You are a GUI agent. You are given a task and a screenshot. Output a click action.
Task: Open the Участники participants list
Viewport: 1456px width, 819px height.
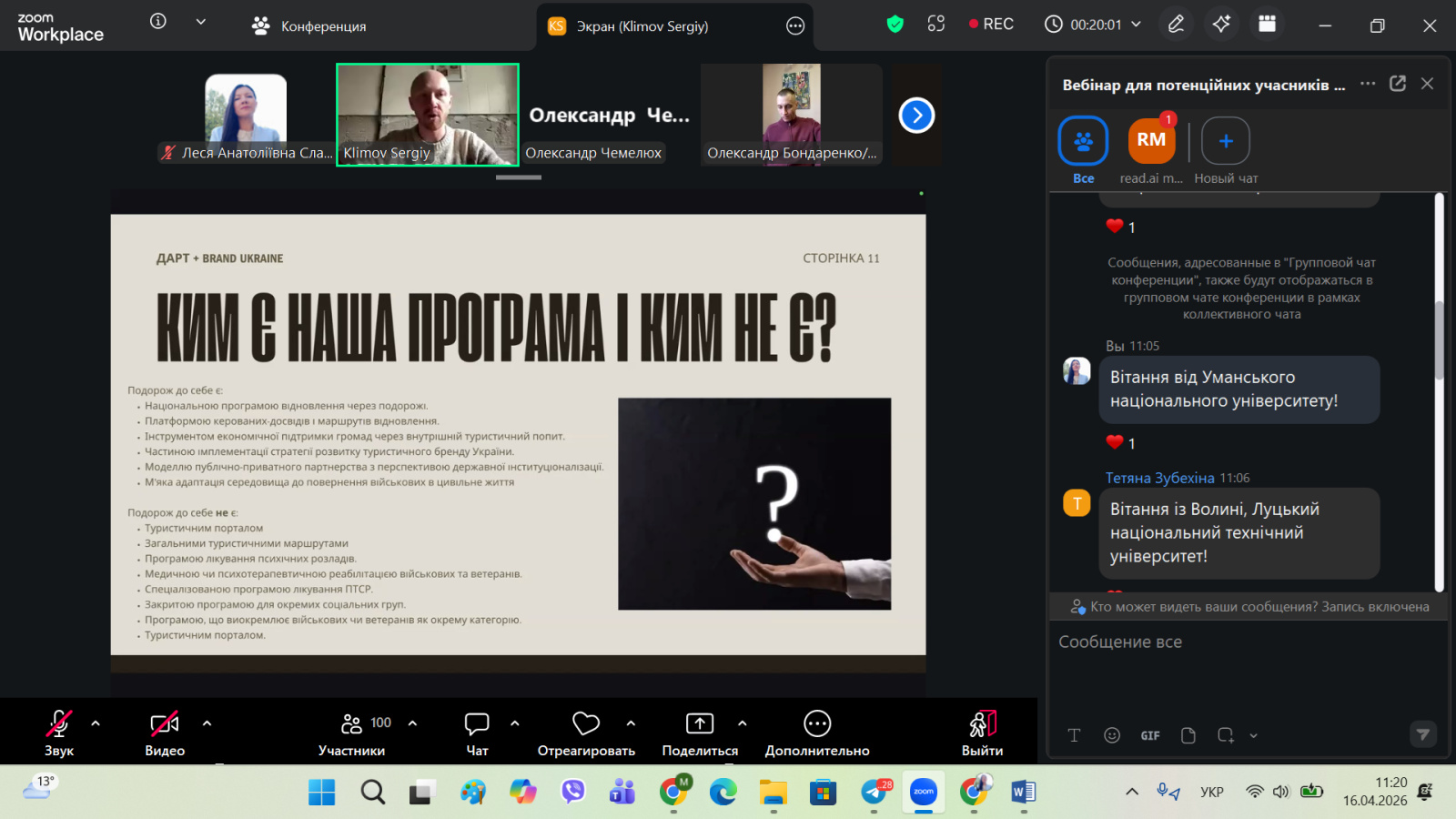click(x=352, y=732)
